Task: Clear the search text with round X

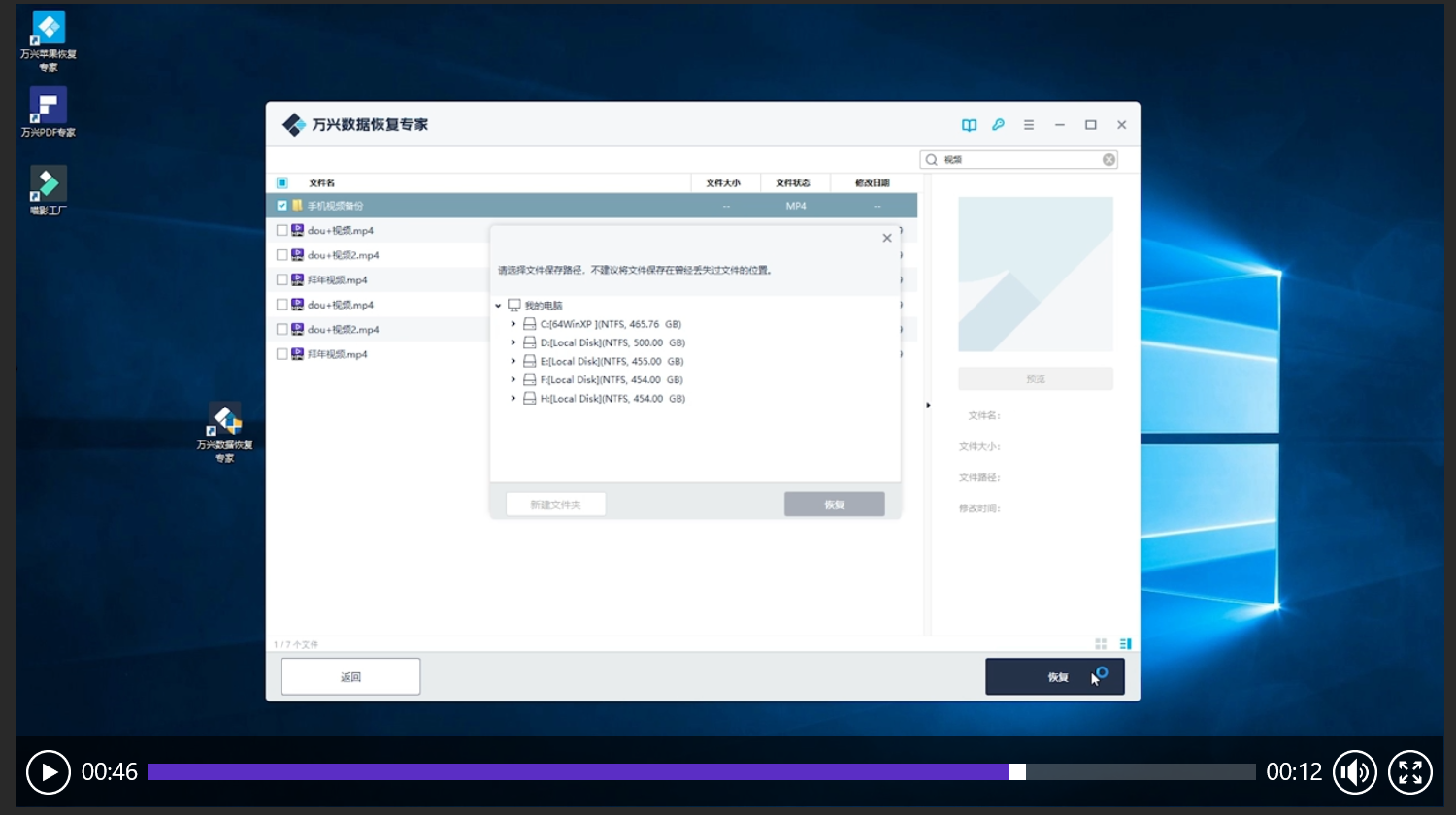Action: pyautogui.click(x=1109, y=160)
